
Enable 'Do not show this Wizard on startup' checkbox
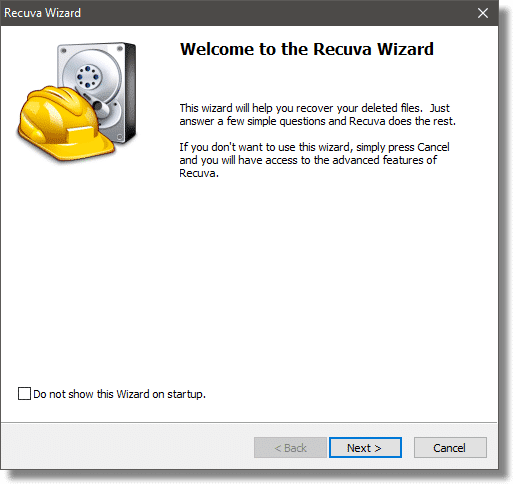(x=24, y=394)
